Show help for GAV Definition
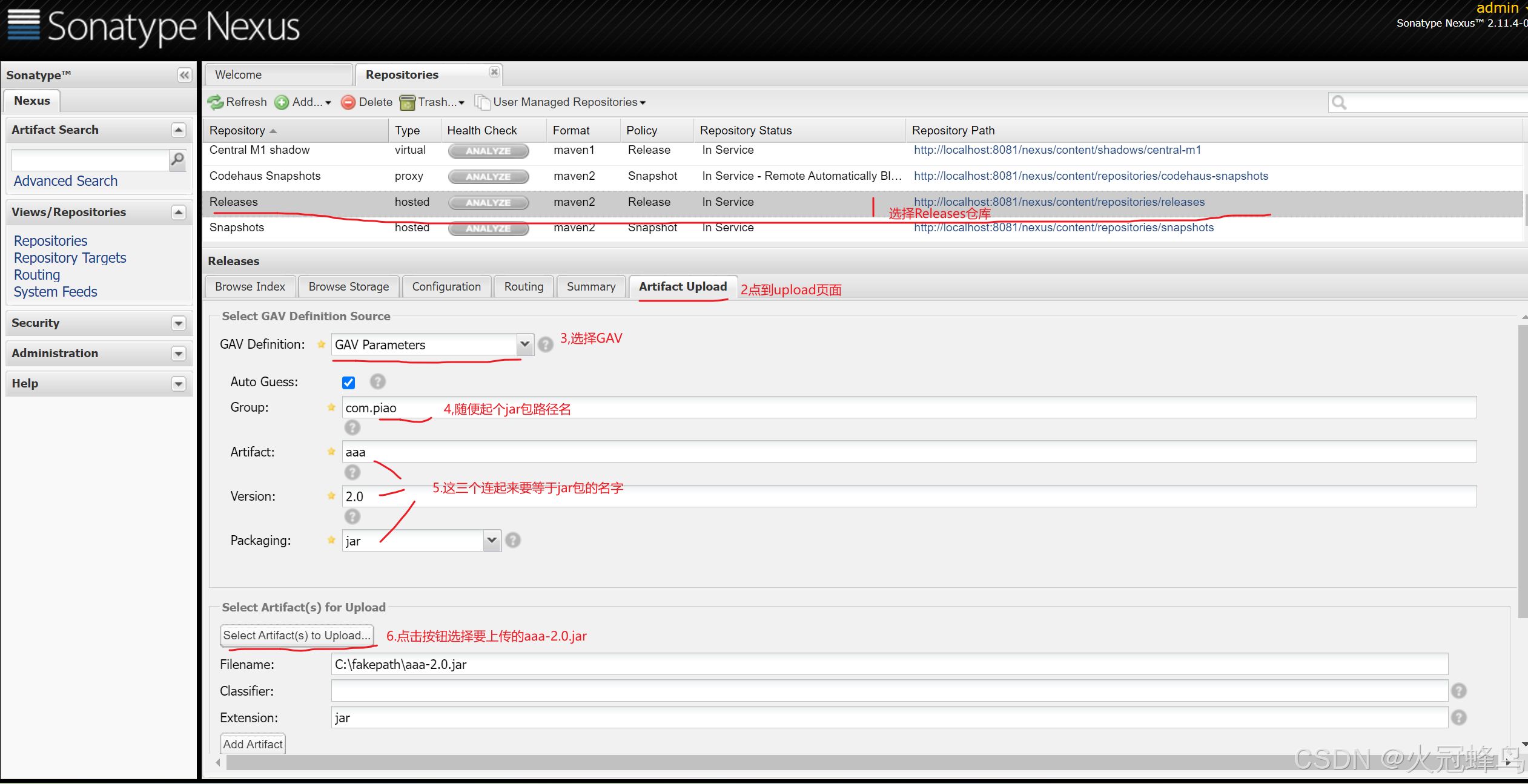Screen dimensions: 1528x784 click(545, 344)
